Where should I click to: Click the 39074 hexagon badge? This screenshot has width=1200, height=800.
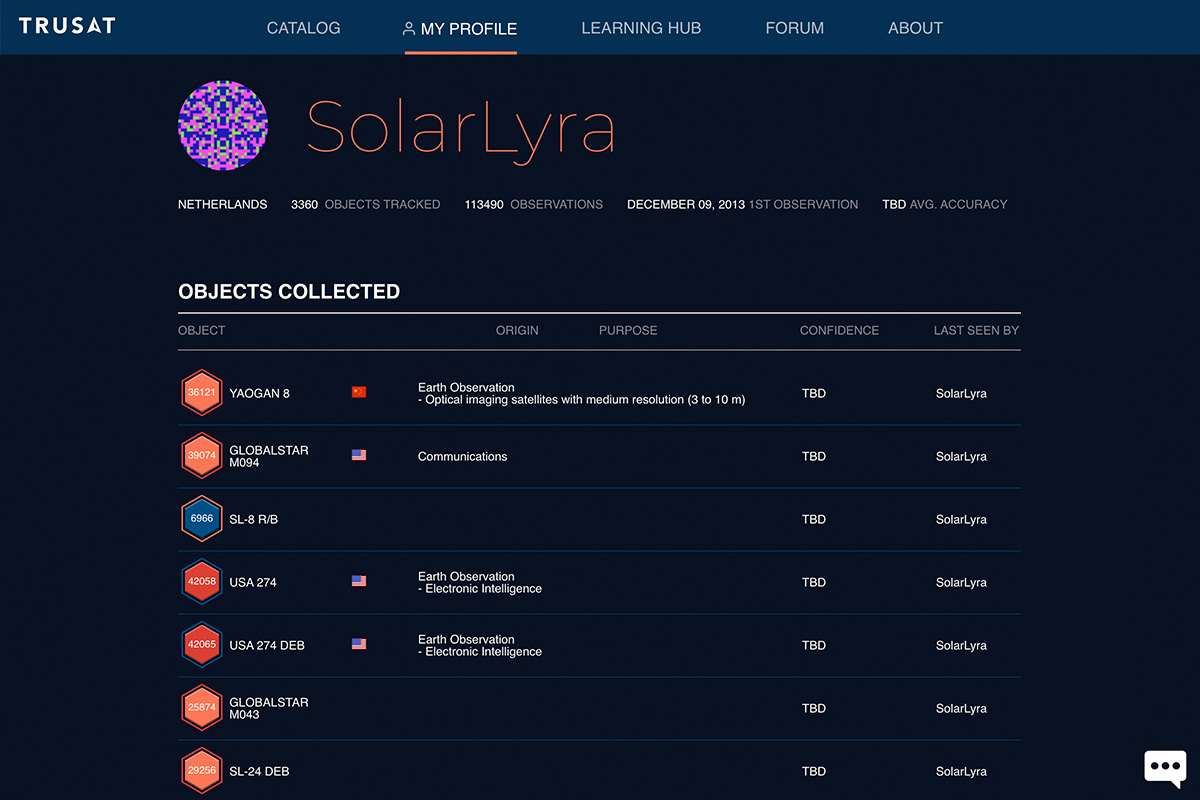point(202,456)
